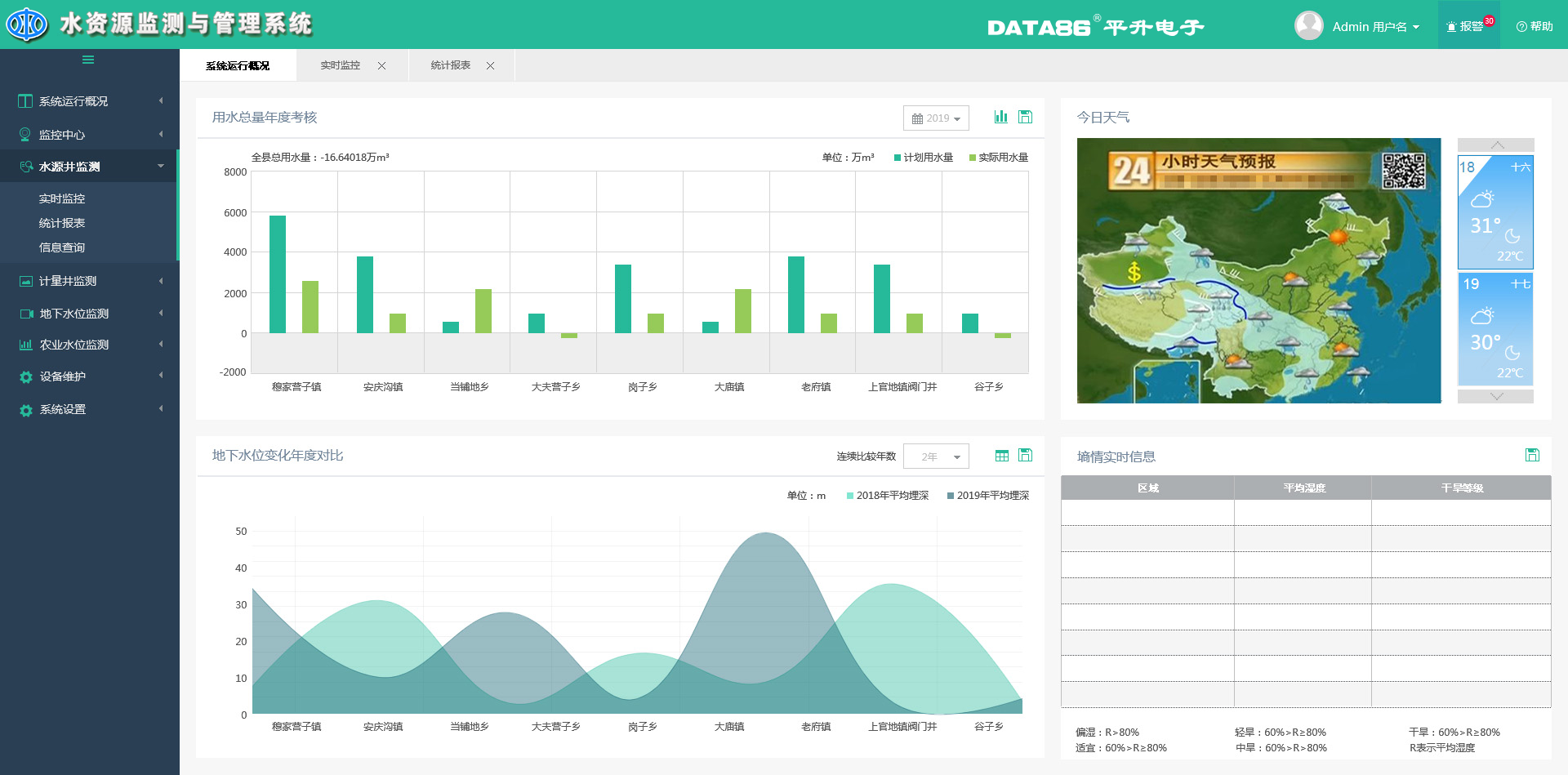
Task: Open the 2019 year dropdown
Action: [x=936, y=118]
